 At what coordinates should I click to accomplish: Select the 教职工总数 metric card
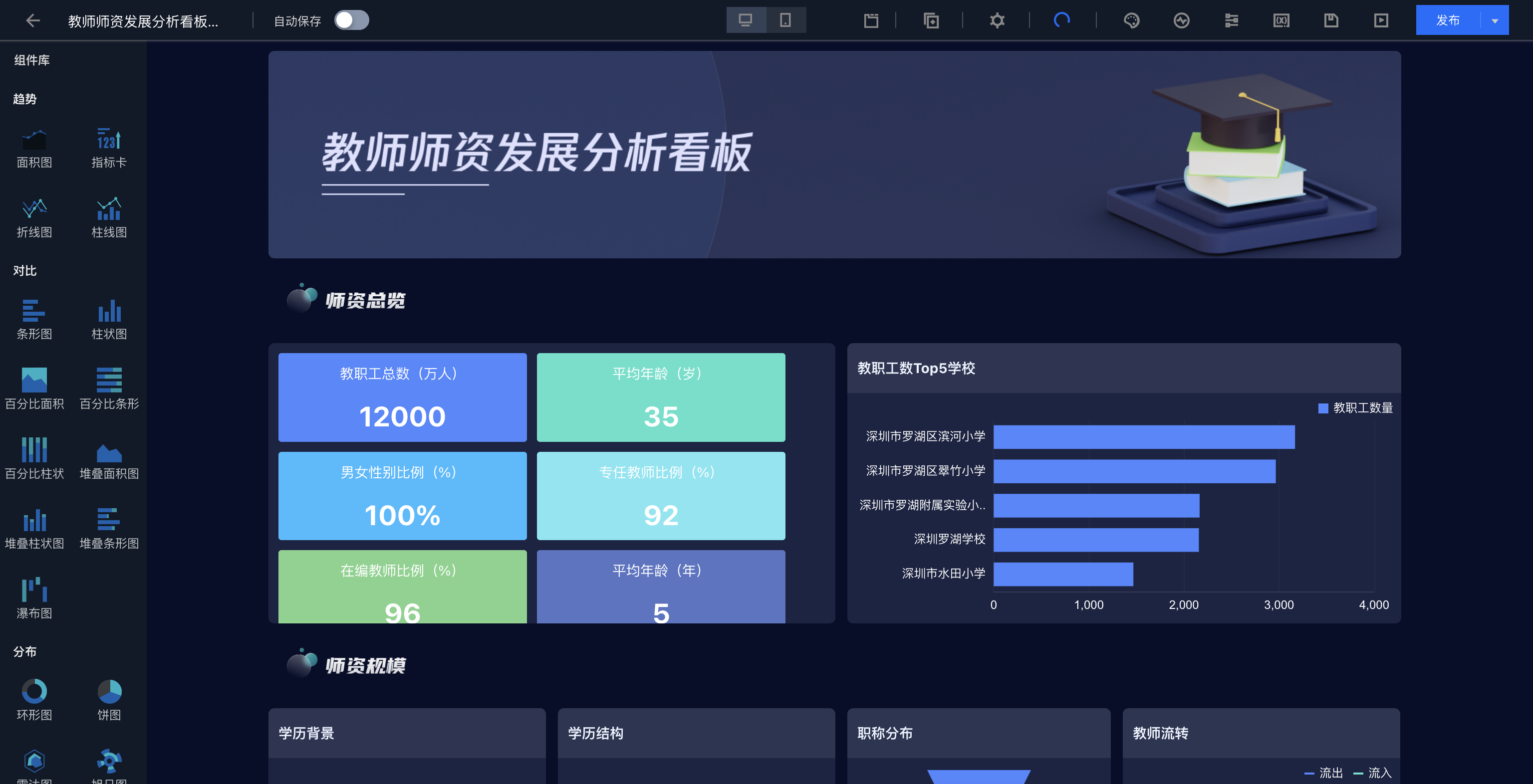pos(402,397)
